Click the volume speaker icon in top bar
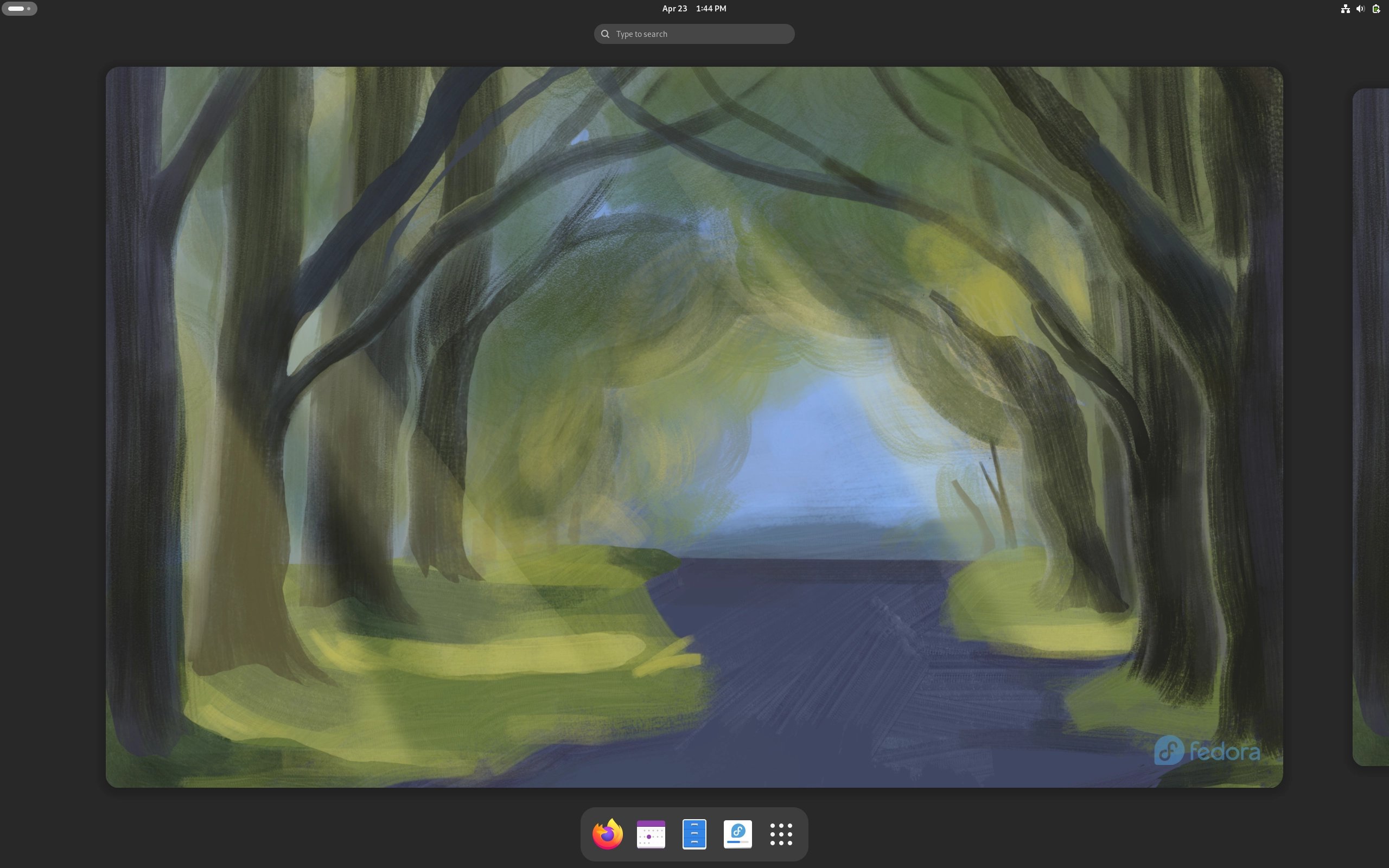Viewport: 1389px width, 868px height. [1360, 9]
